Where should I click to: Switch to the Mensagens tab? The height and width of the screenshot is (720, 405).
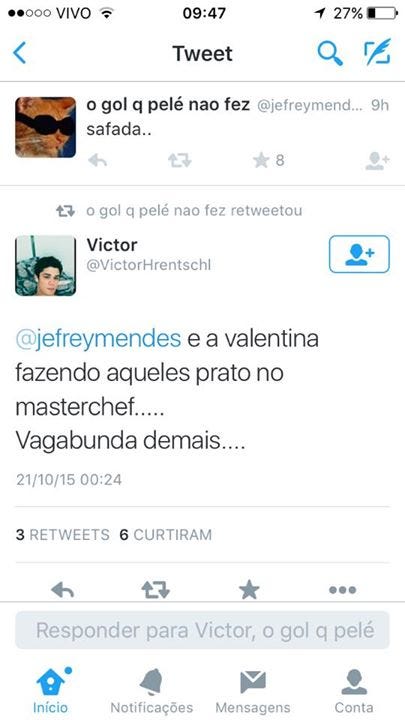253,691
